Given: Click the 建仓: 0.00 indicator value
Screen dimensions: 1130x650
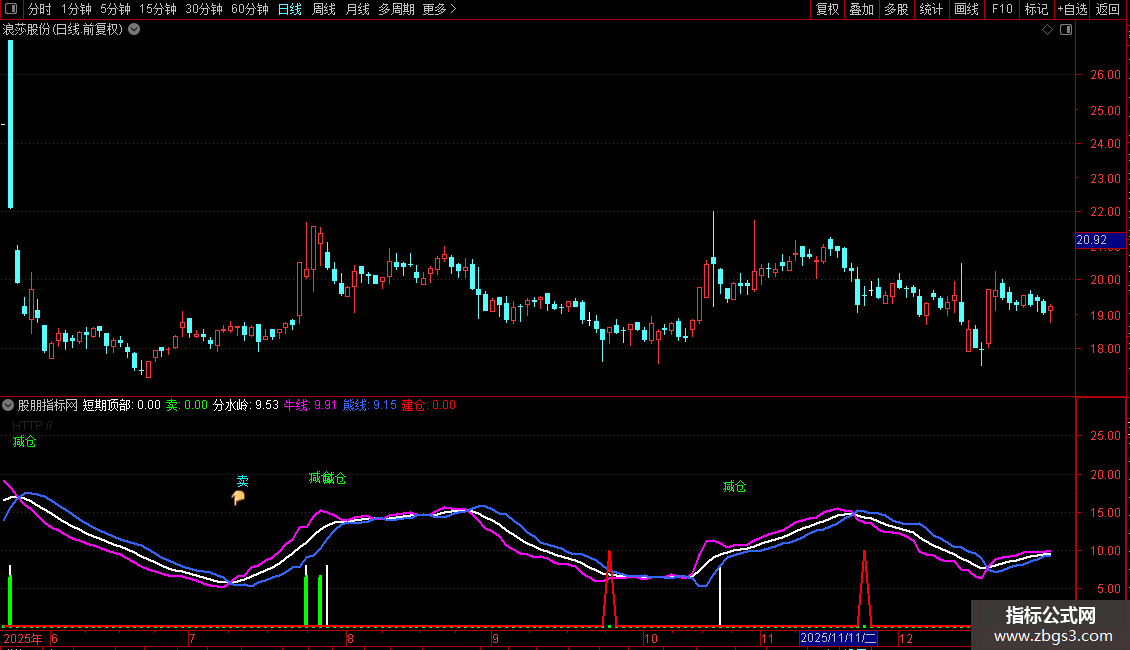Looking at the screenshot, I should [429, 405].
